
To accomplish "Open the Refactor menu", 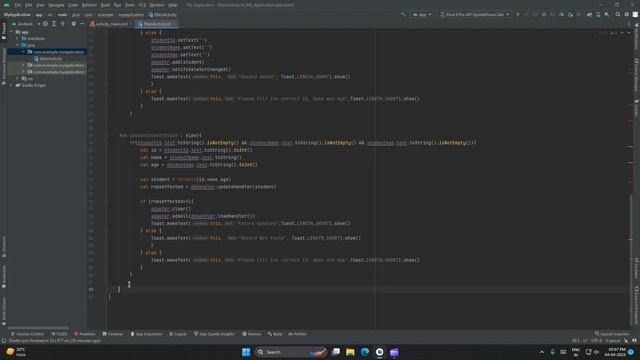I will 89,5.
